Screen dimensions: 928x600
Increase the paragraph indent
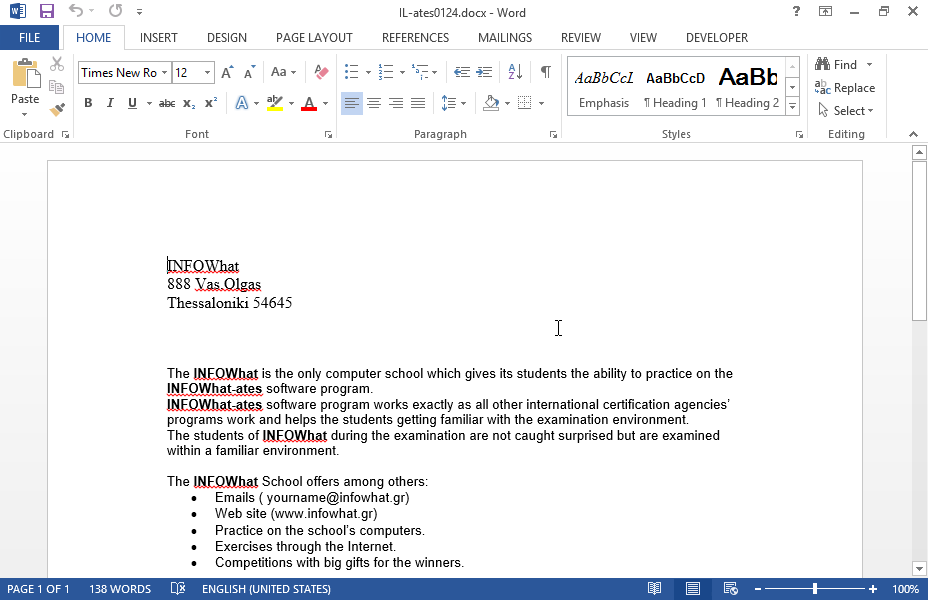coord(484,72)
